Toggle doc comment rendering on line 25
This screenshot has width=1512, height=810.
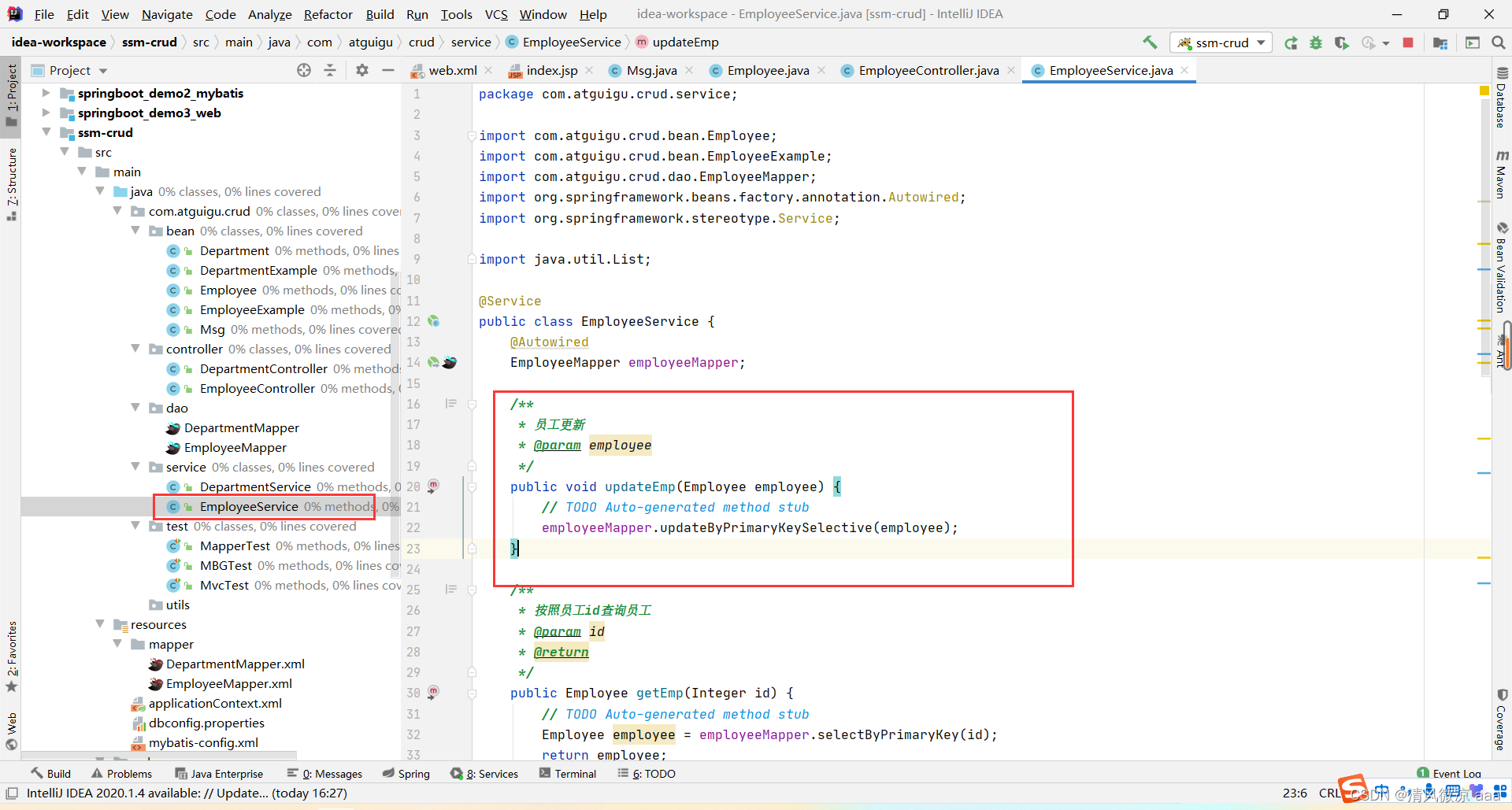pyautogui.click(x=451, y=590)
